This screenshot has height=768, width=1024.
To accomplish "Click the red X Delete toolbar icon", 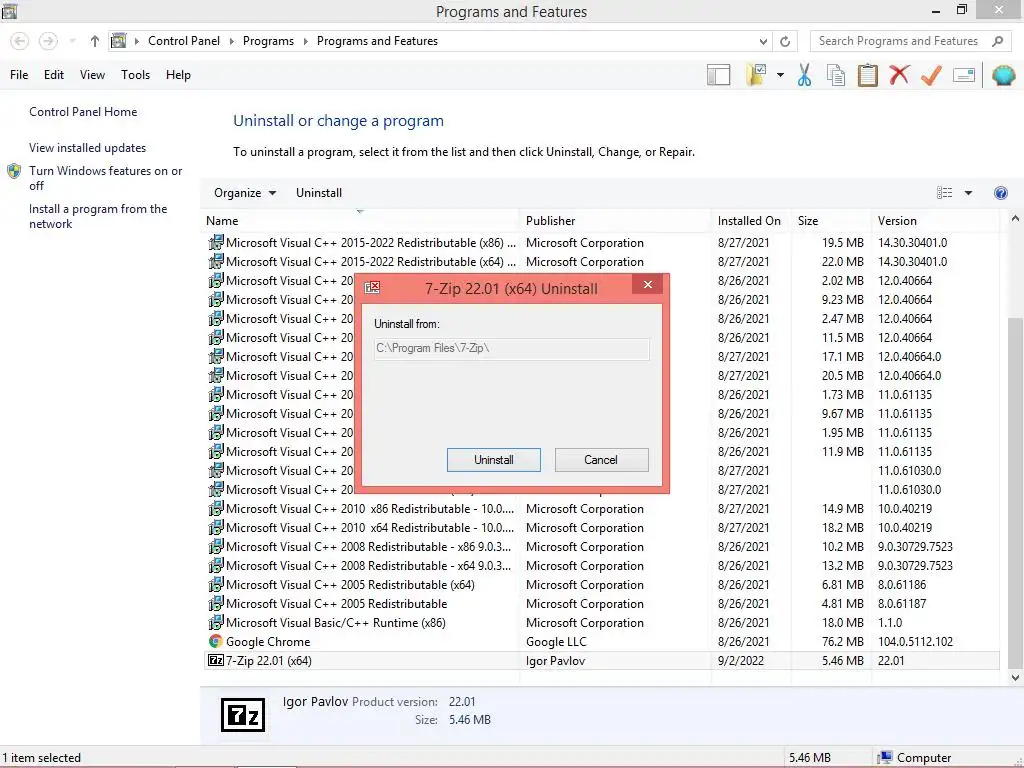I will [899, 74].
